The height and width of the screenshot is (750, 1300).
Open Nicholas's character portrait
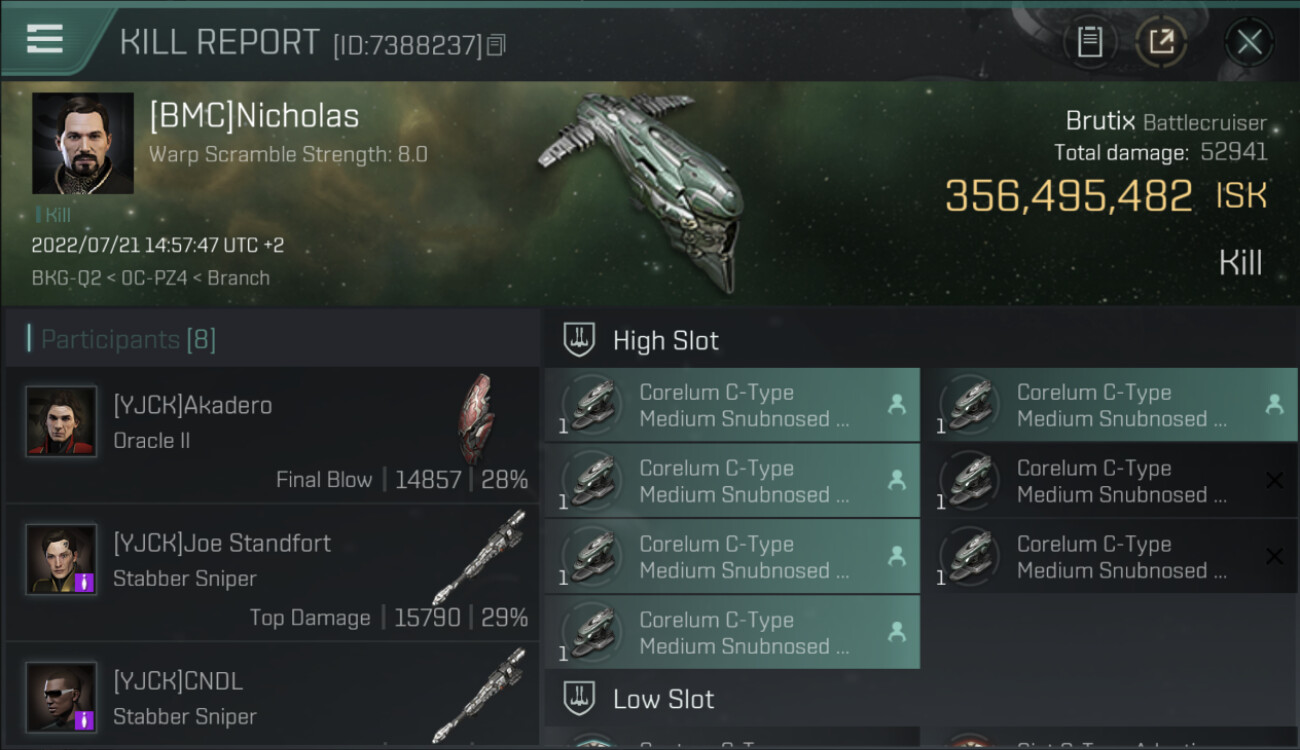pyautogui.click(x=83, y=144)
